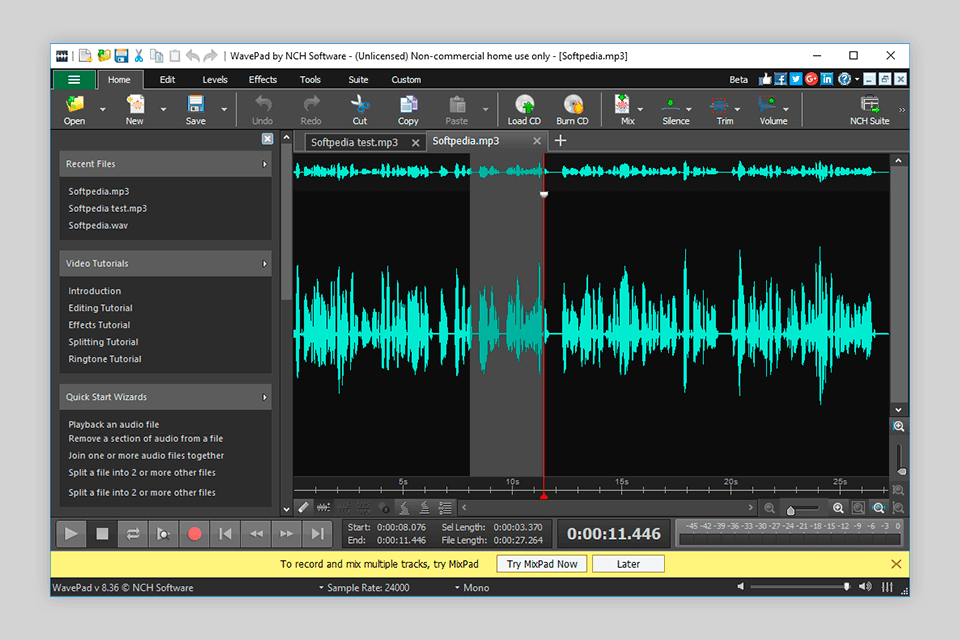Open the dropdown arrow next to New
Viewport: 960px width, 640px height.
pos(163,110)
